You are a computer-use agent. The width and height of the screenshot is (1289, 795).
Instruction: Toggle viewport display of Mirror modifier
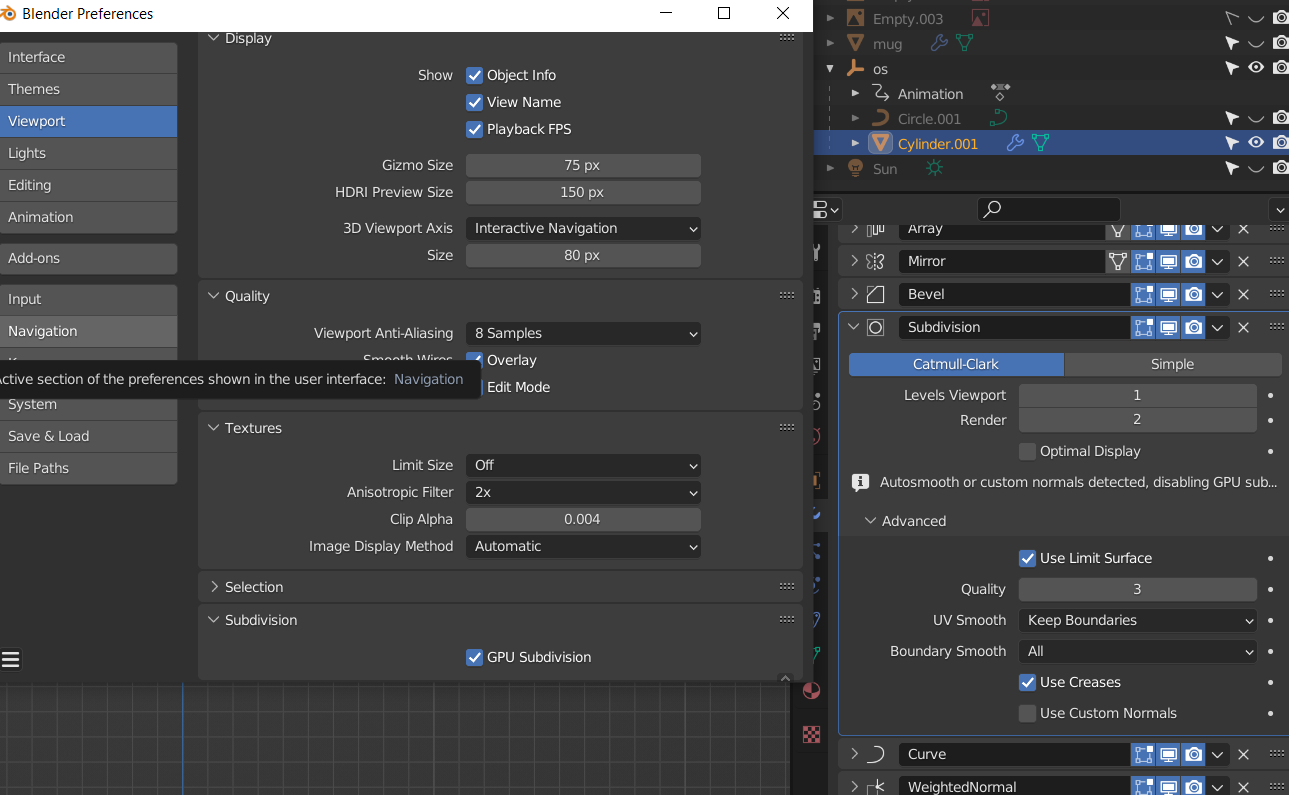(1168, 261)
